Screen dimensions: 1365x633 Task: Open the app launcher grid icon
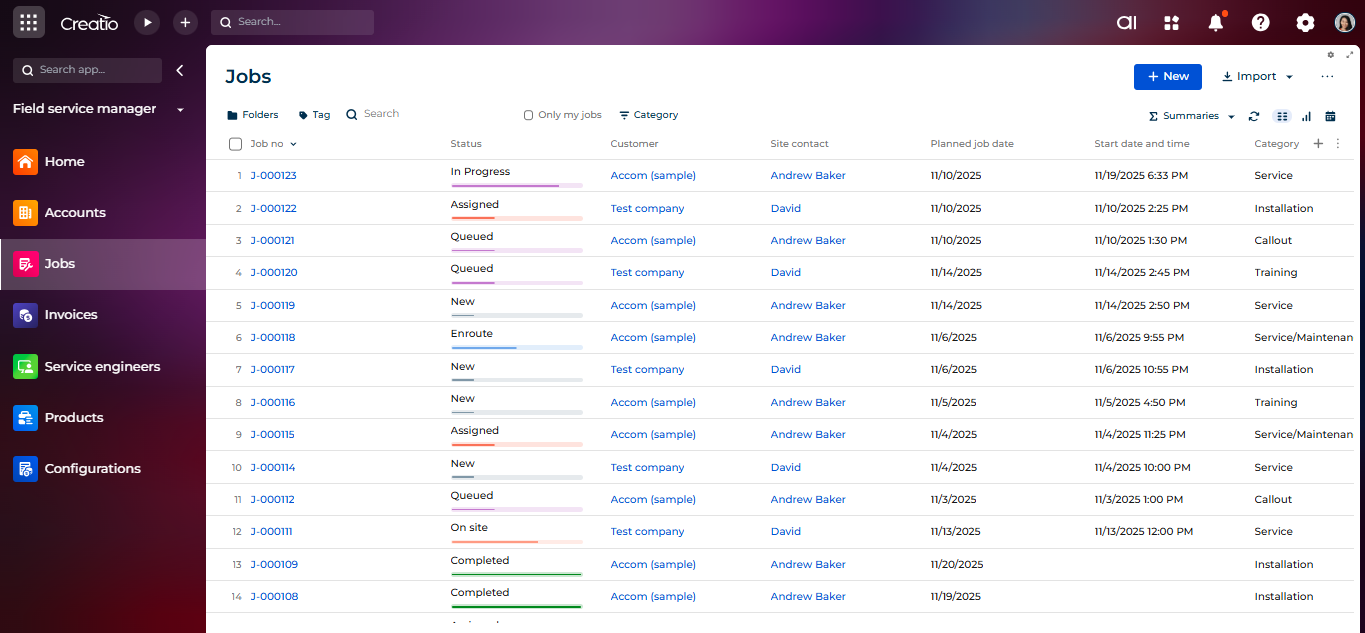point(28,22)
